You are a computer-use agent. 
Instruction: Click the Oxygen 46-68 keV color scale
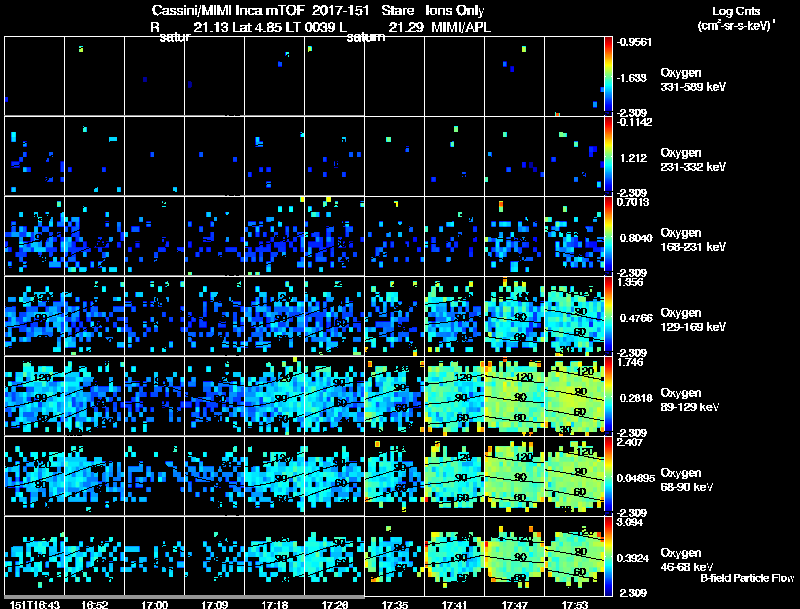click(x=608, y=556)
